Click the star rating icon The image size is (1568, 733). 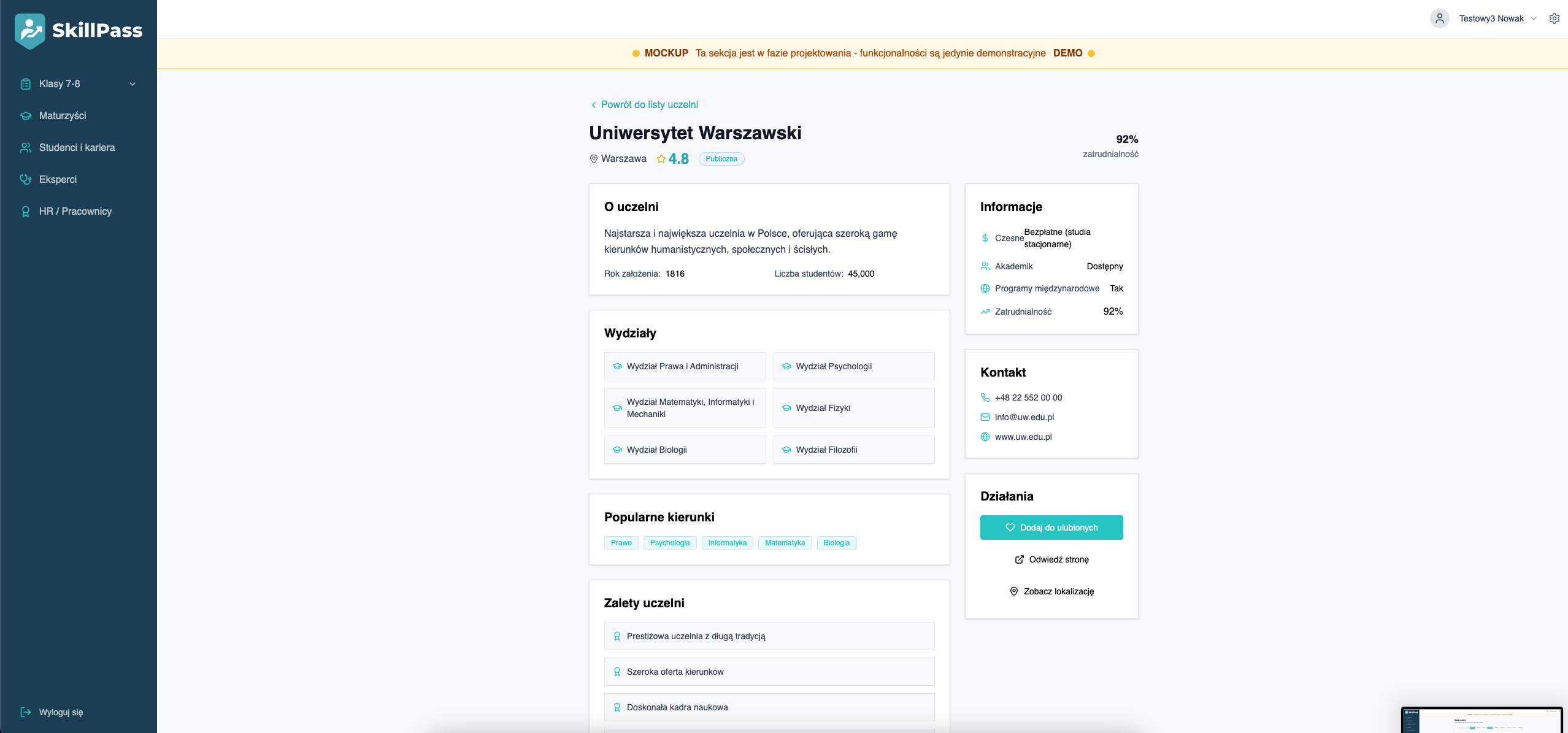[x=661, y=159]
